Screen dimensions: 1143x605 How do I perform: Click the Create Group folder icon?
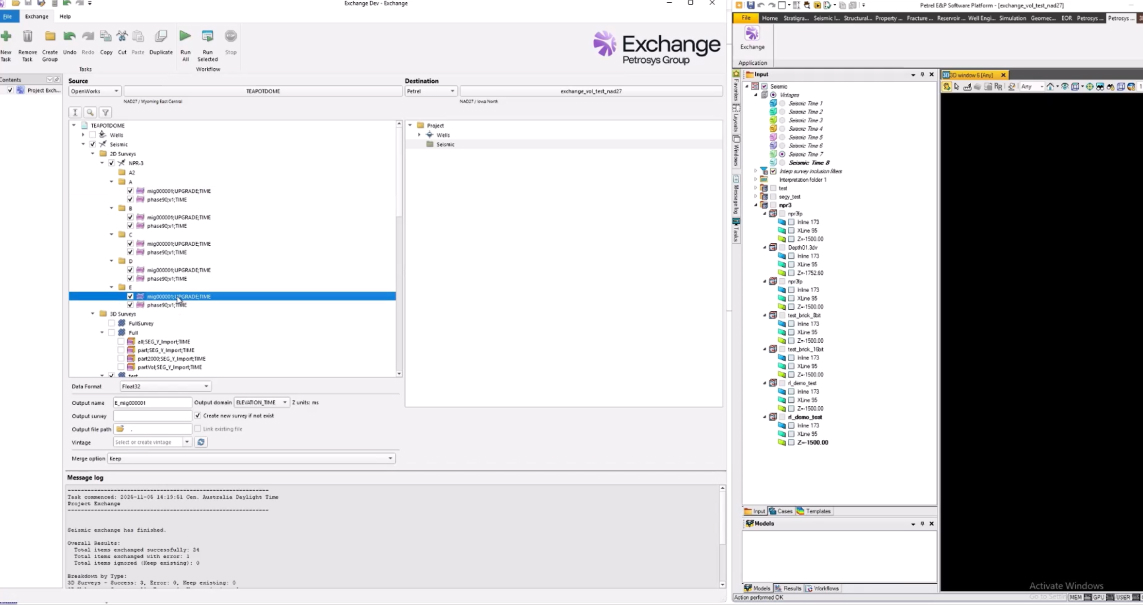(x=49, y=36)
